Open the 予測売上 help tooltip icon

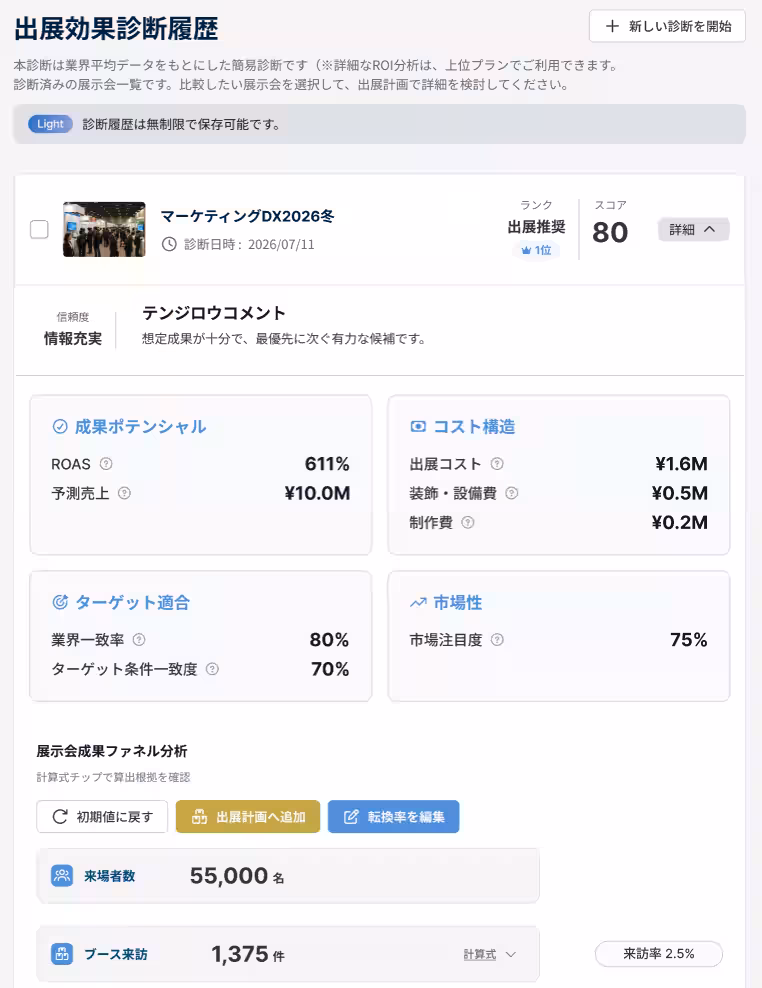pos(124,493)
